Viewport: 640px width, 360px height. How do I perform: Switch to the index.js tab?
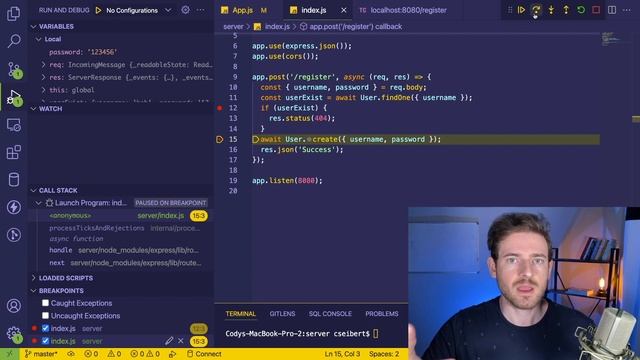click(x=313, y=10)
